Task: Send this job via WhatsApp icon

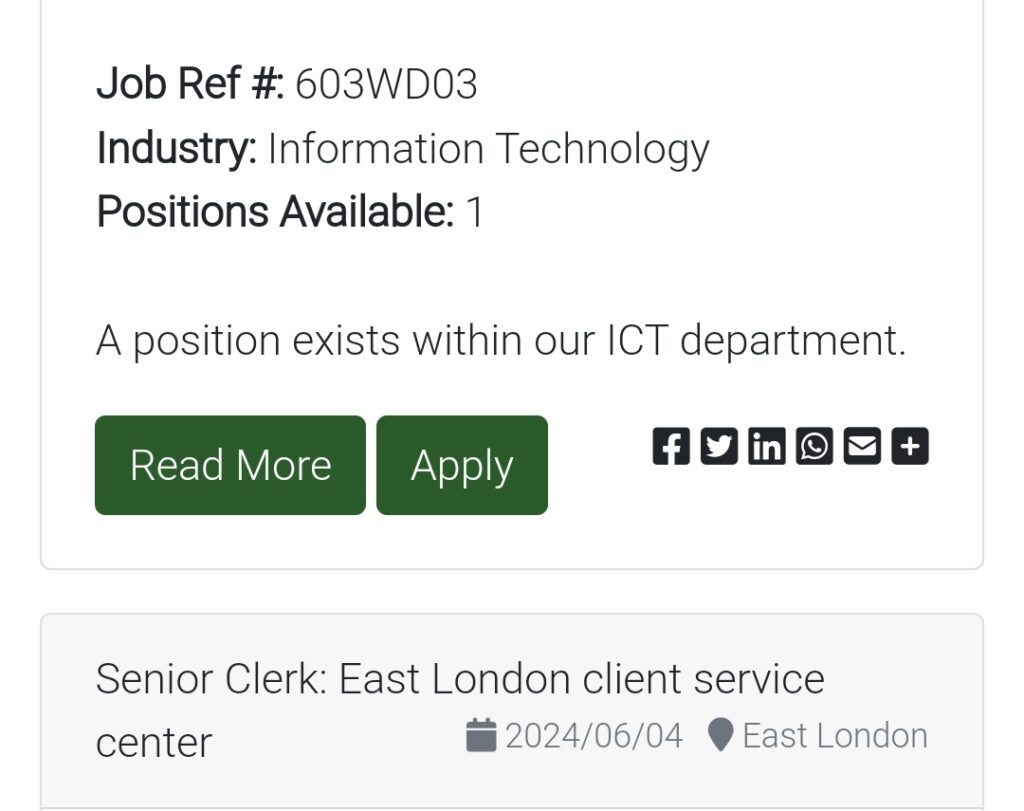Action: [814, 447]
